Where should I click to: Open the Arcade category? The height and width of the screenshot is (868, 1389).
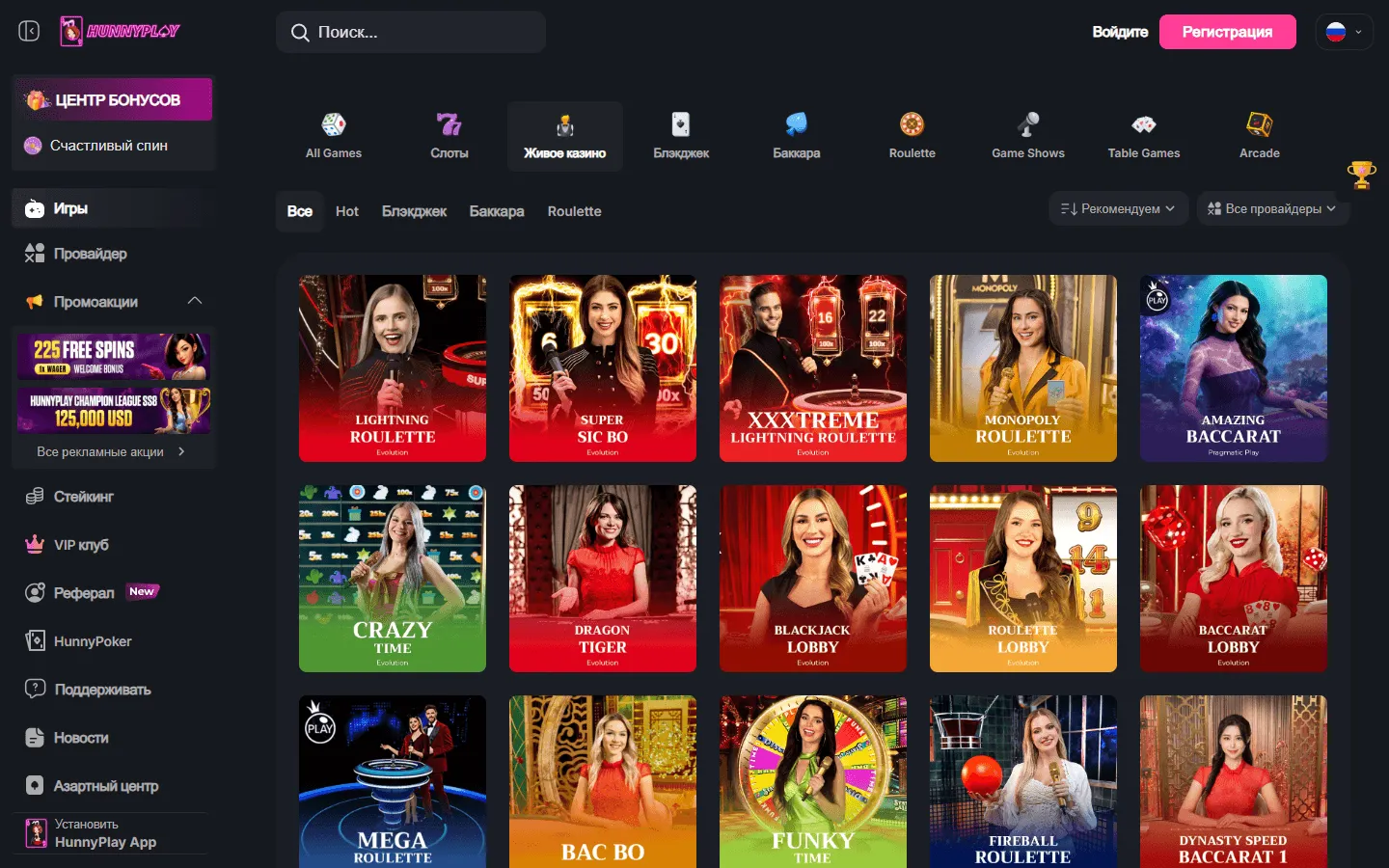(1260, 136)
